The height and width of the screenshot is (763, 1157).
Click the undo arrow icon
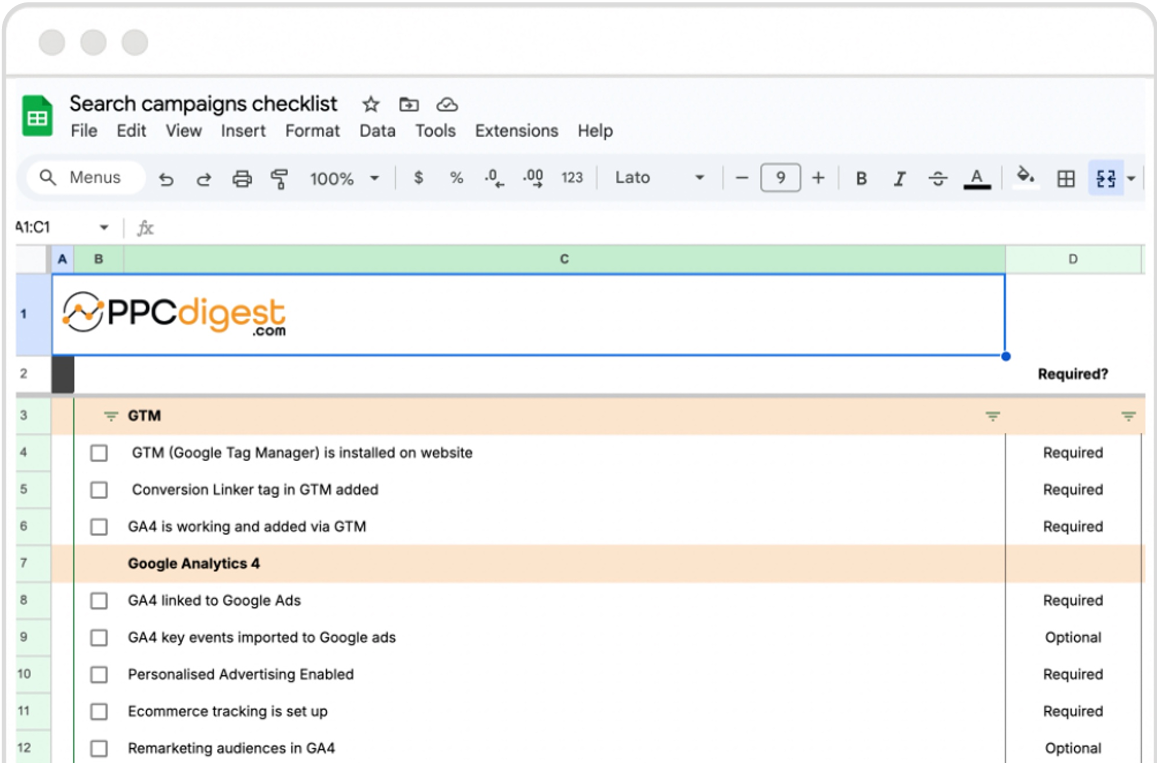click(166, 179)
